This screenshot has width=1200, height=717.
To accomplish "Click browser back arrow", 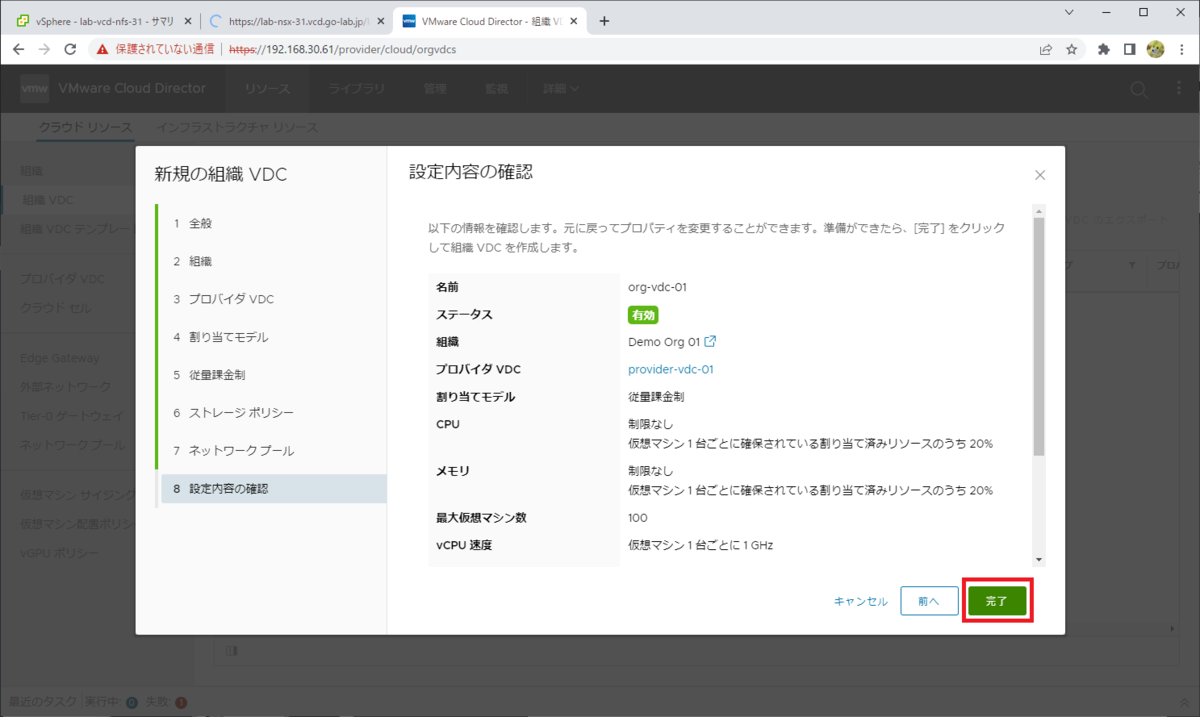I will (x=18, y=49).
